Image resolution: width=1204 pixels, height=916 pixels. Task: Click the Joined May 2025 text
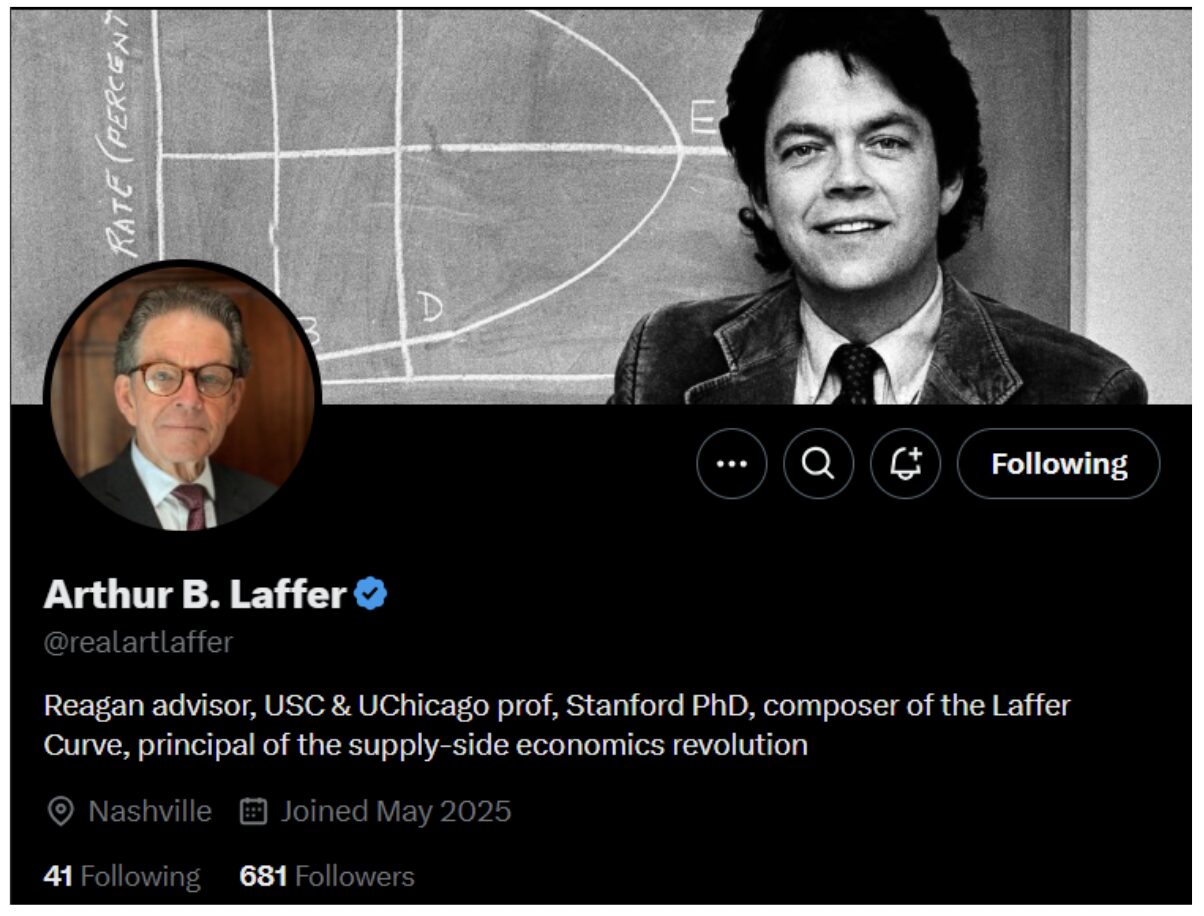(396, 811)
